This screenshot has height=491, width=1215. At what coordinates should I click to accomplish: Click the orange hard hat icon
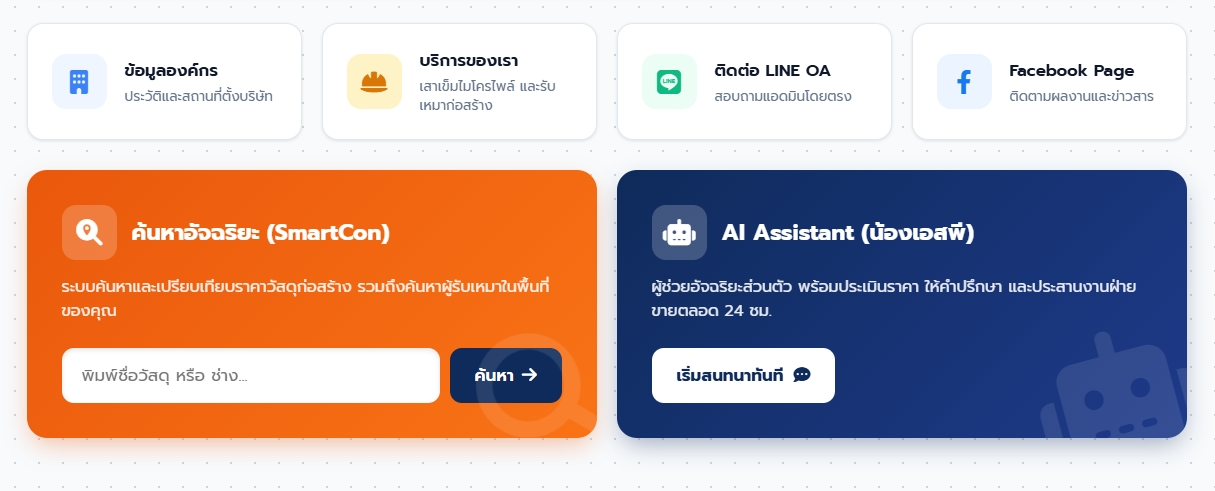[374, 82]
